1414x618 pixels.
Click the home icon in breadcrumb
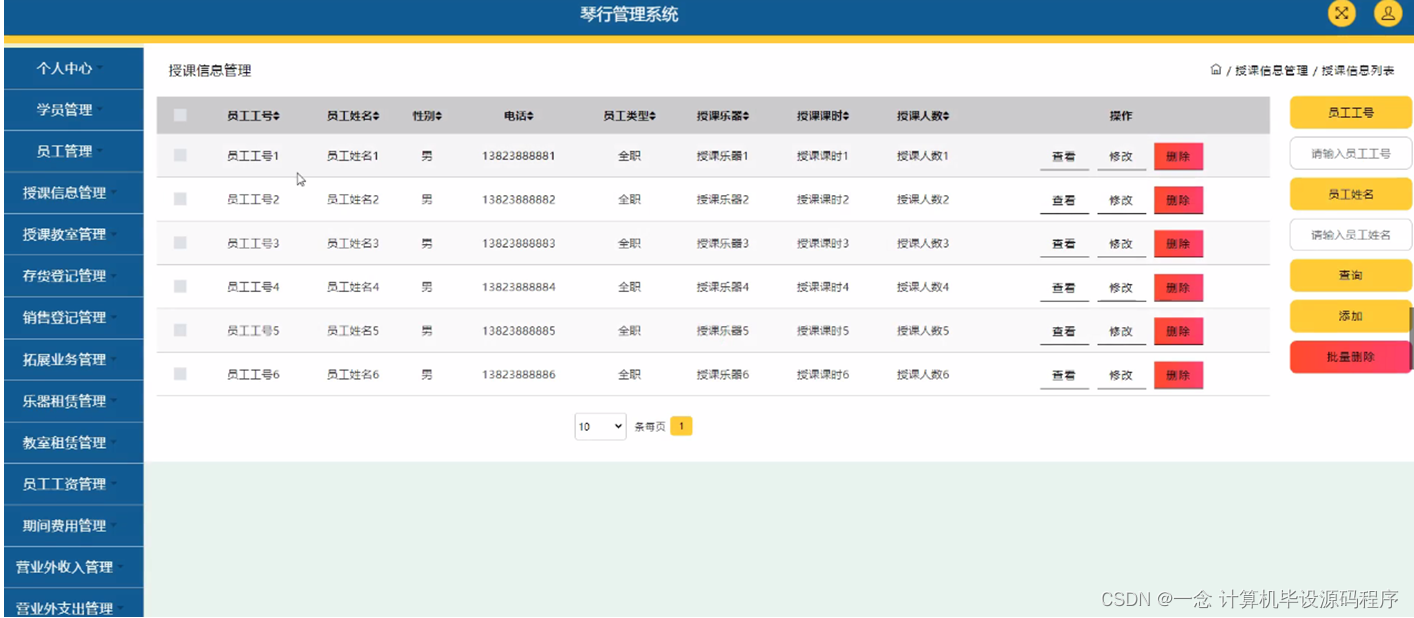1215,70
